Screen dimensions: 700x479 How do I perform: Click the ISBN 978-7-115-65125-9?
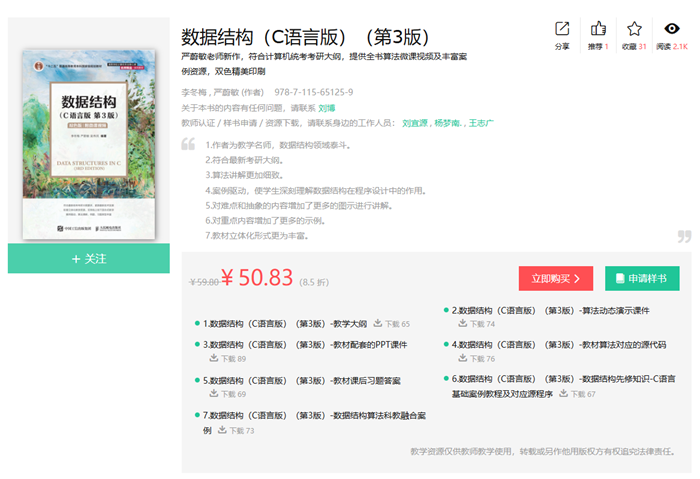pos(313,92)
